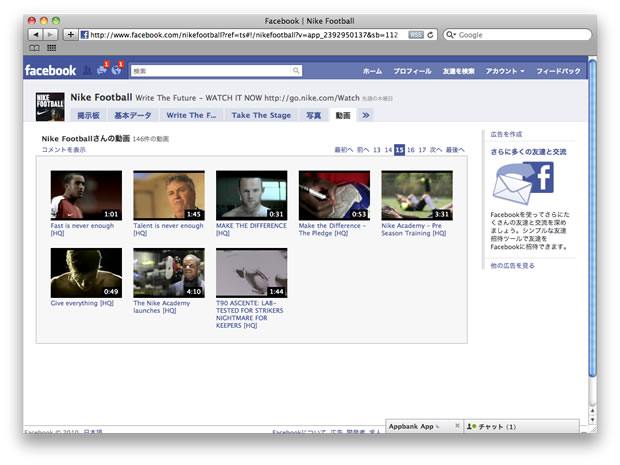The image size is (620, 465).
Task: Open プロフィール in the nav bar
Action: (412, 71)
